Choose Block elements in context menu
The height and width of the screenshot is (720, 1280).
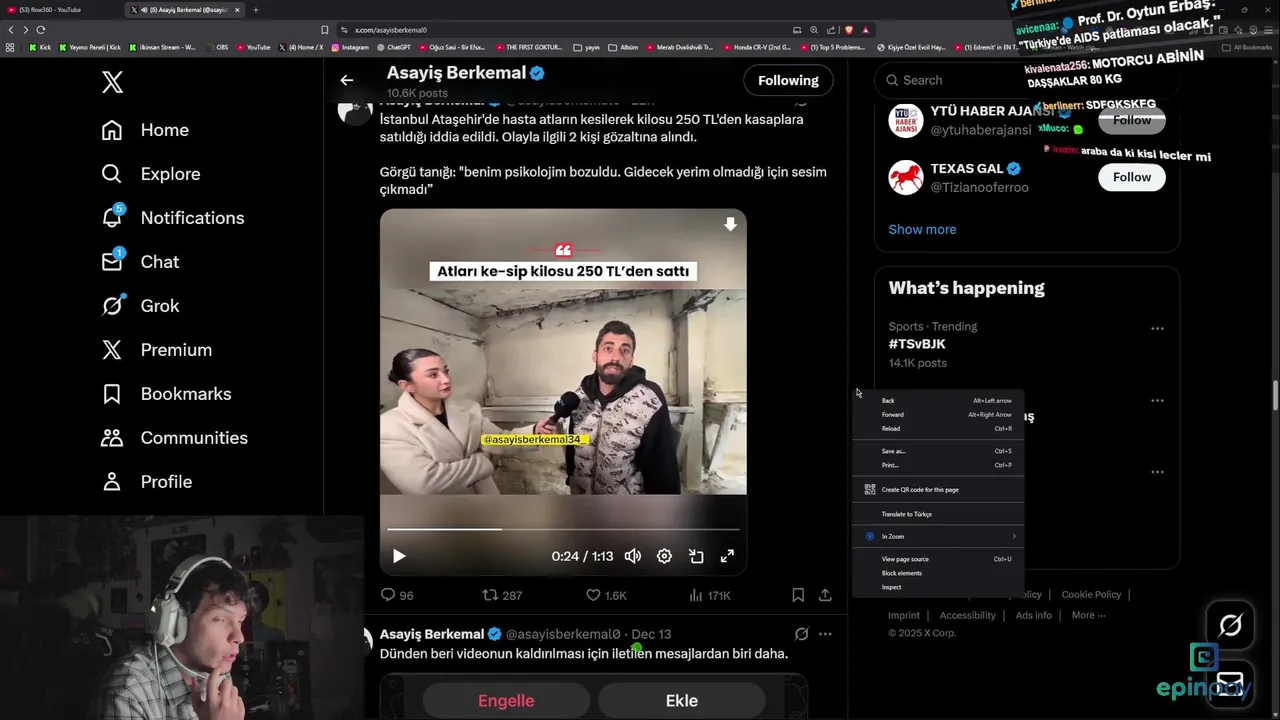(x=938, y=573)
